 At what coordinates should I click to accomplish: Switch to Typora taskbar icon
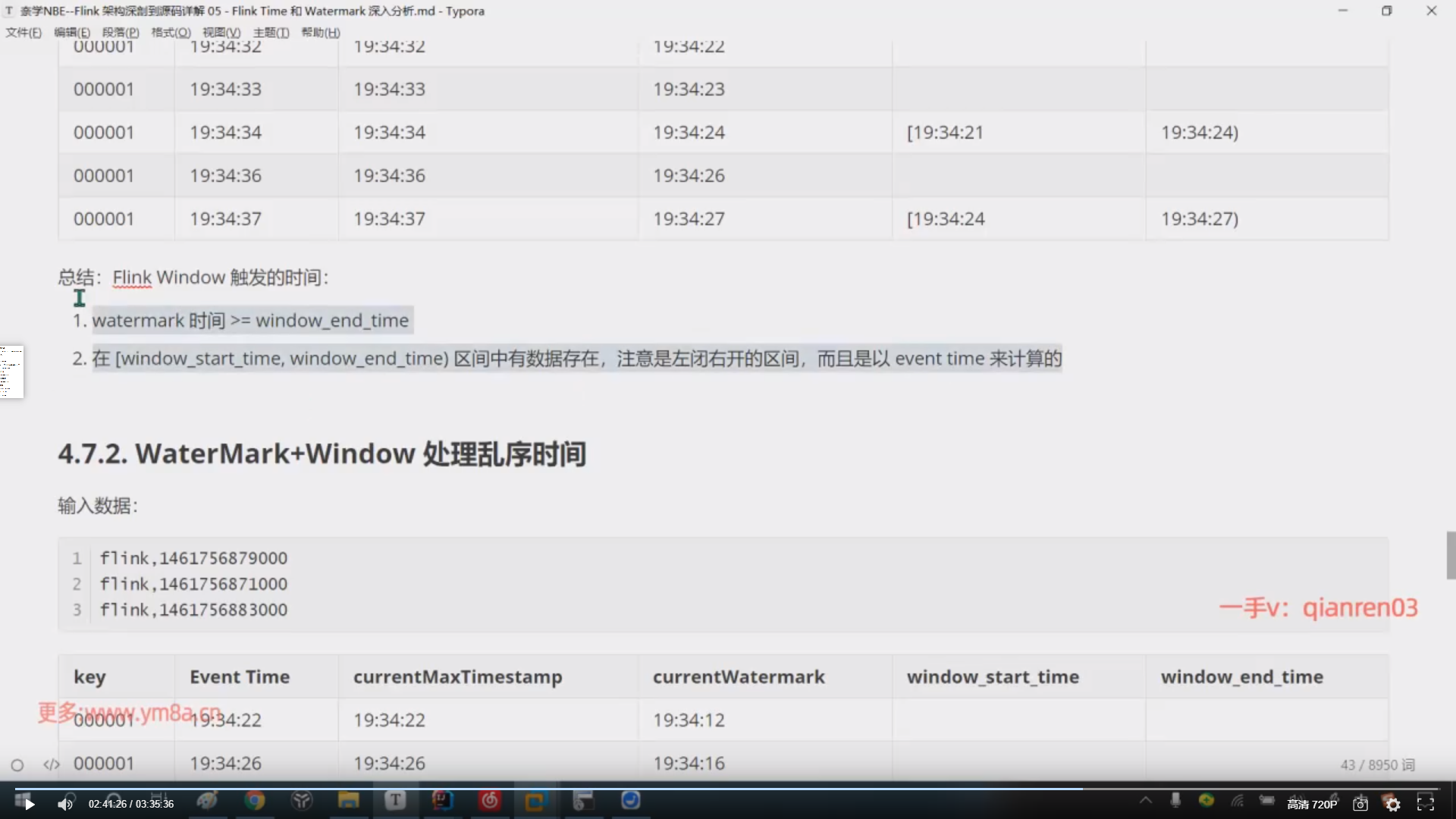pyautogui.click(x=395, y=801)
